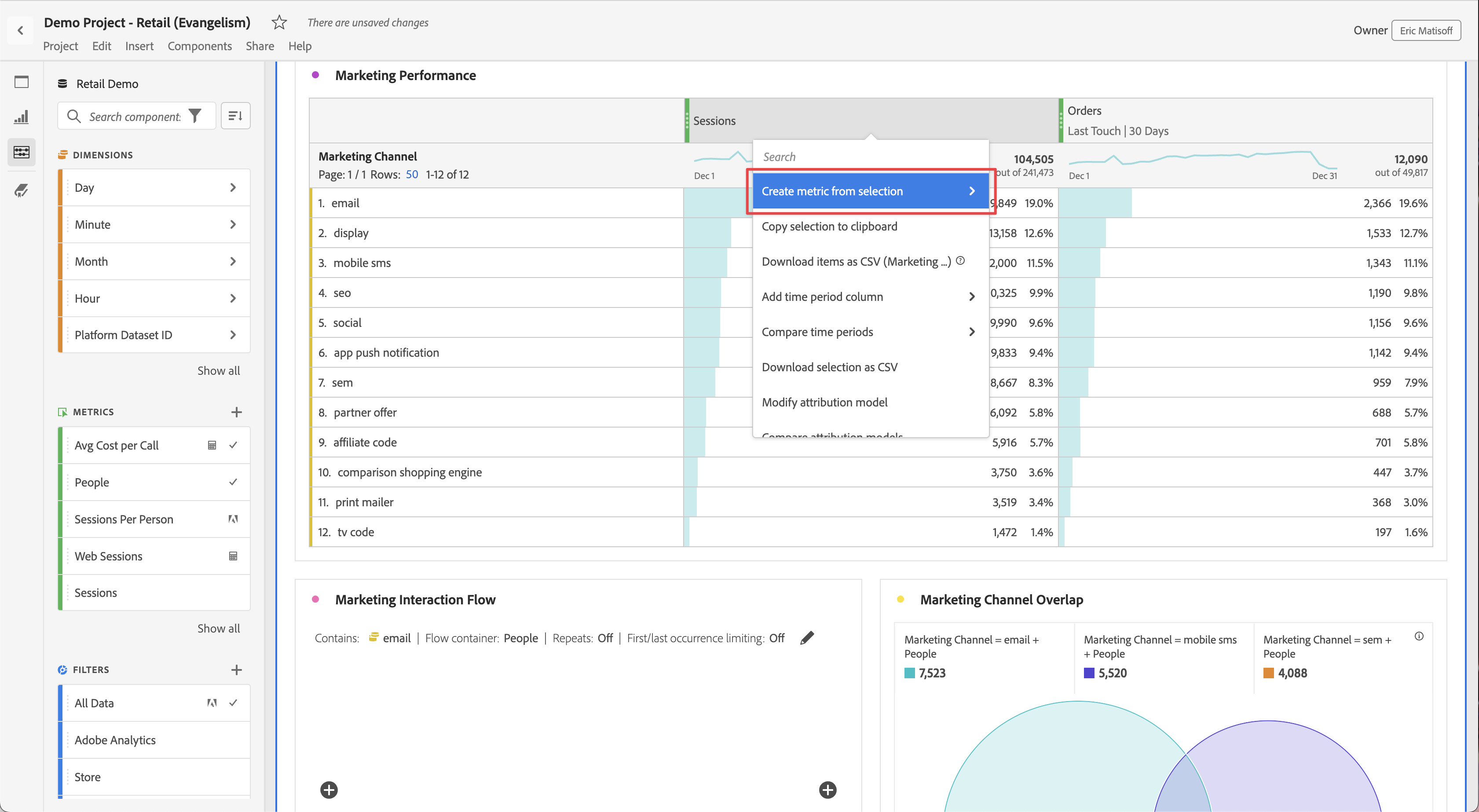Edit flow settings with pencil icon
The width and height of the screenshot is (1479, 812).
click(x=807, y=638)
